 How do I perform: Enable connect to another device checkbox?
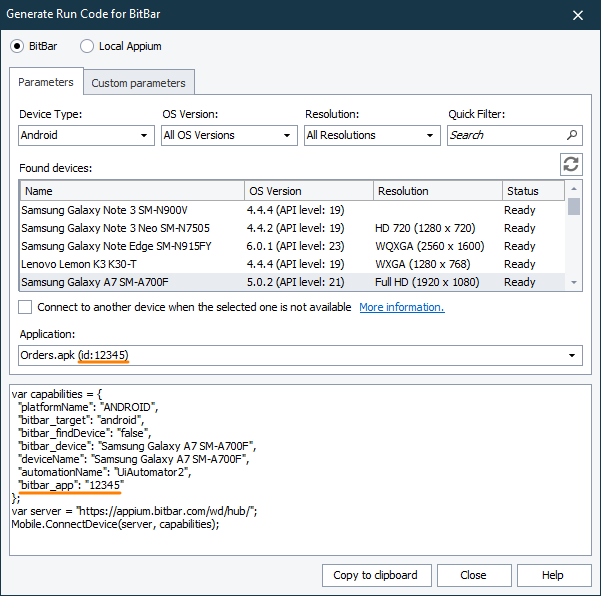pos(25,307)
